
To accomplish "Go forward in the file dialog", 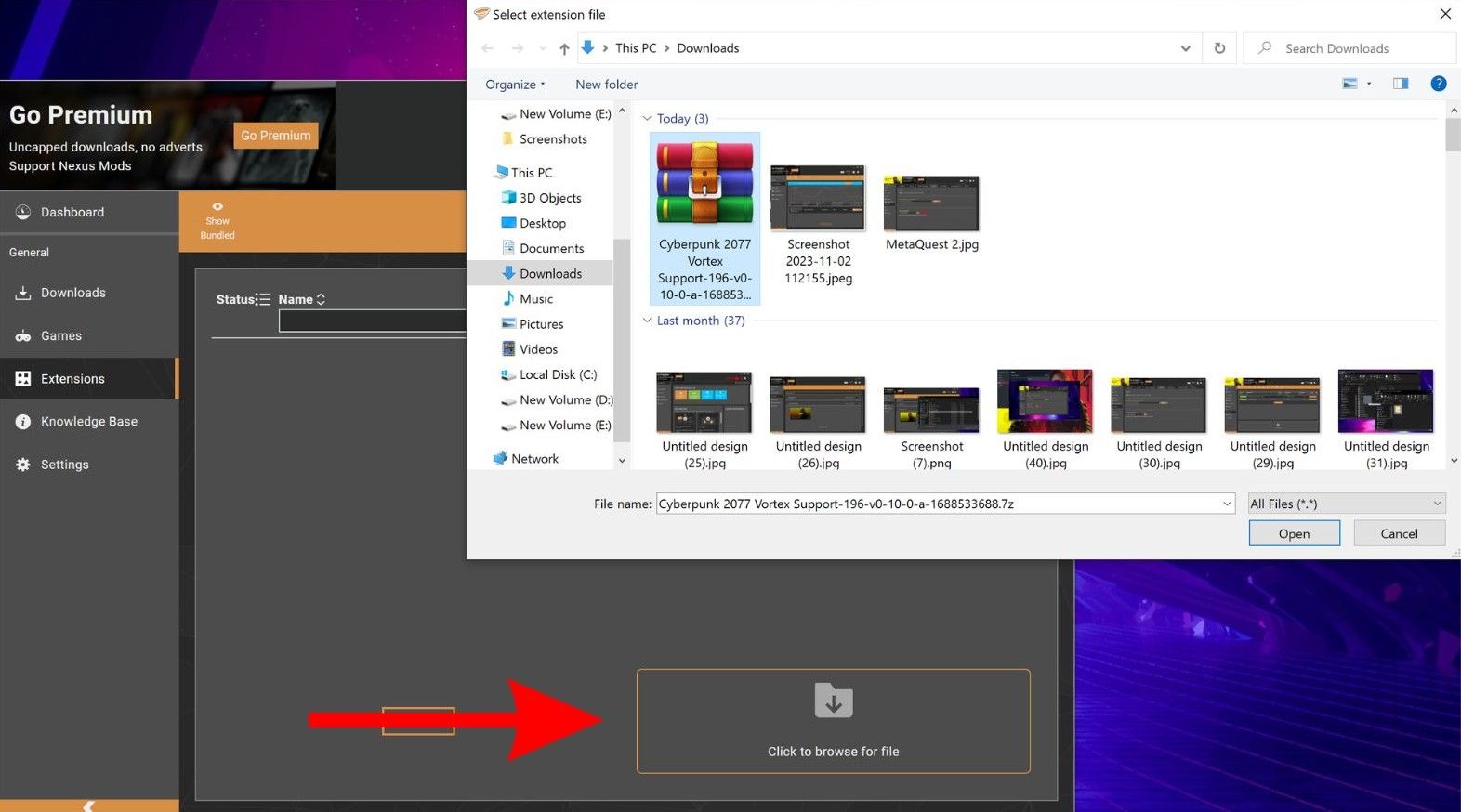I will [x=518, y=48].
